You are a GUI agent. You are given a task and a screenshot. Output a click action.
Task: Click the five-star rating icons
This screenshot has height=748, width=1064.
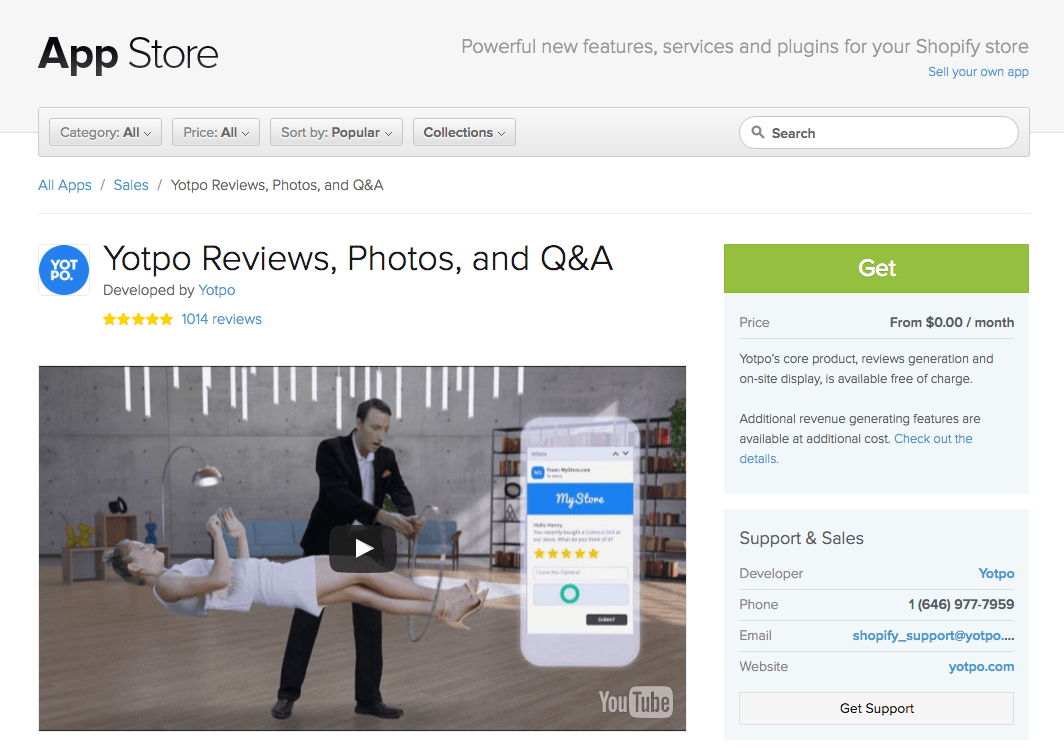click(138, 320)
